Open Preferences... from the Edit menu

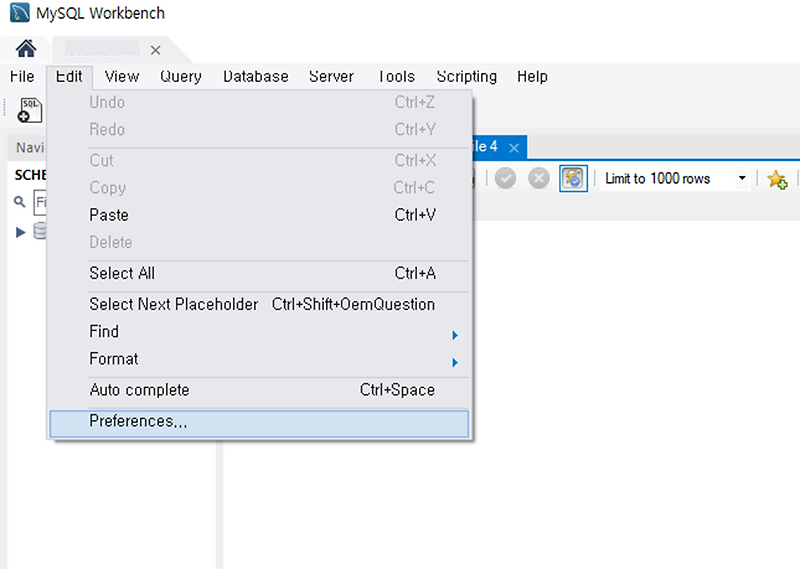tap(259, 424)
